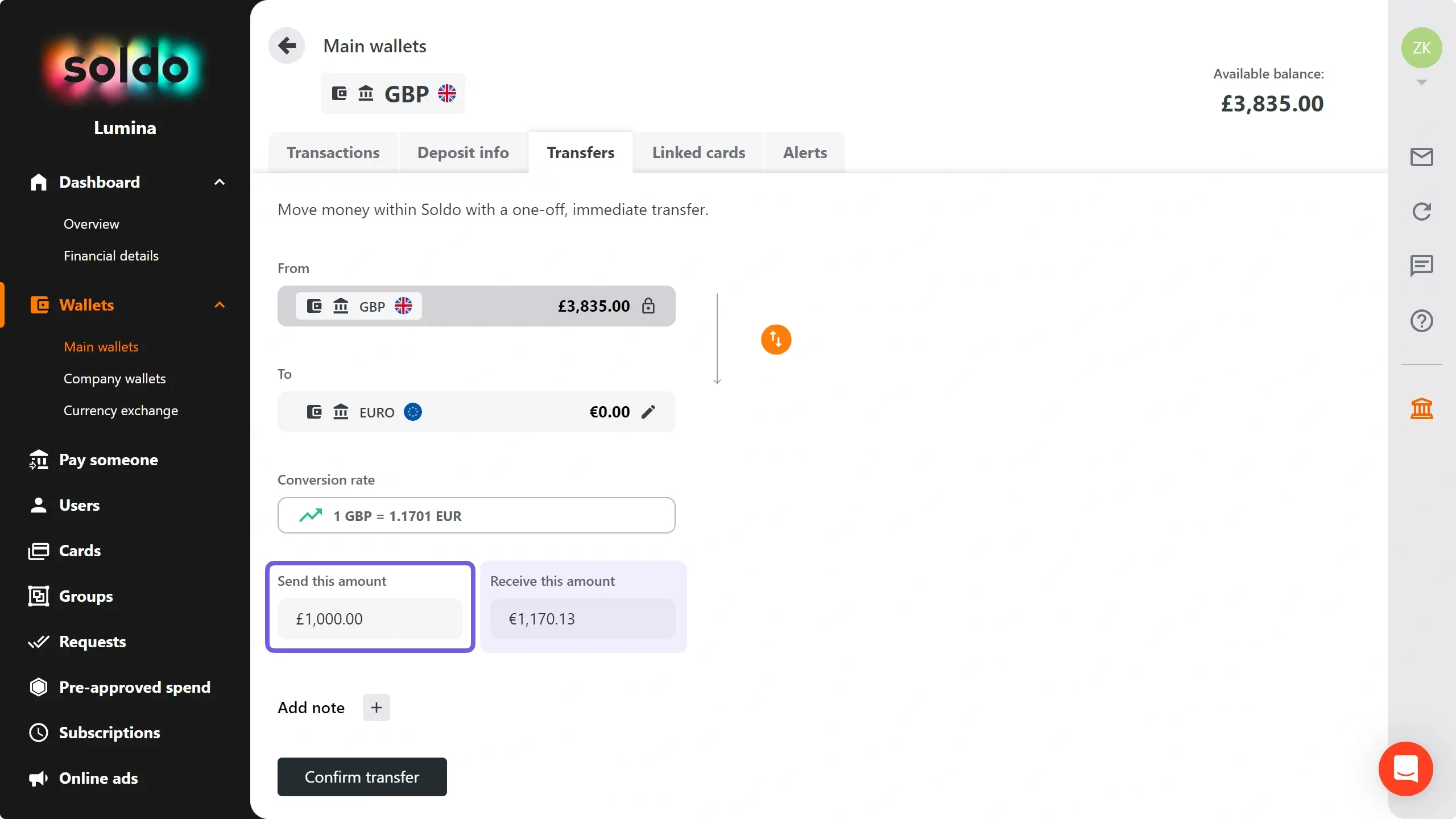Open the chat messages icon
The width and height of the screenshot is (1456, 819).
(x=1421, y=266)
